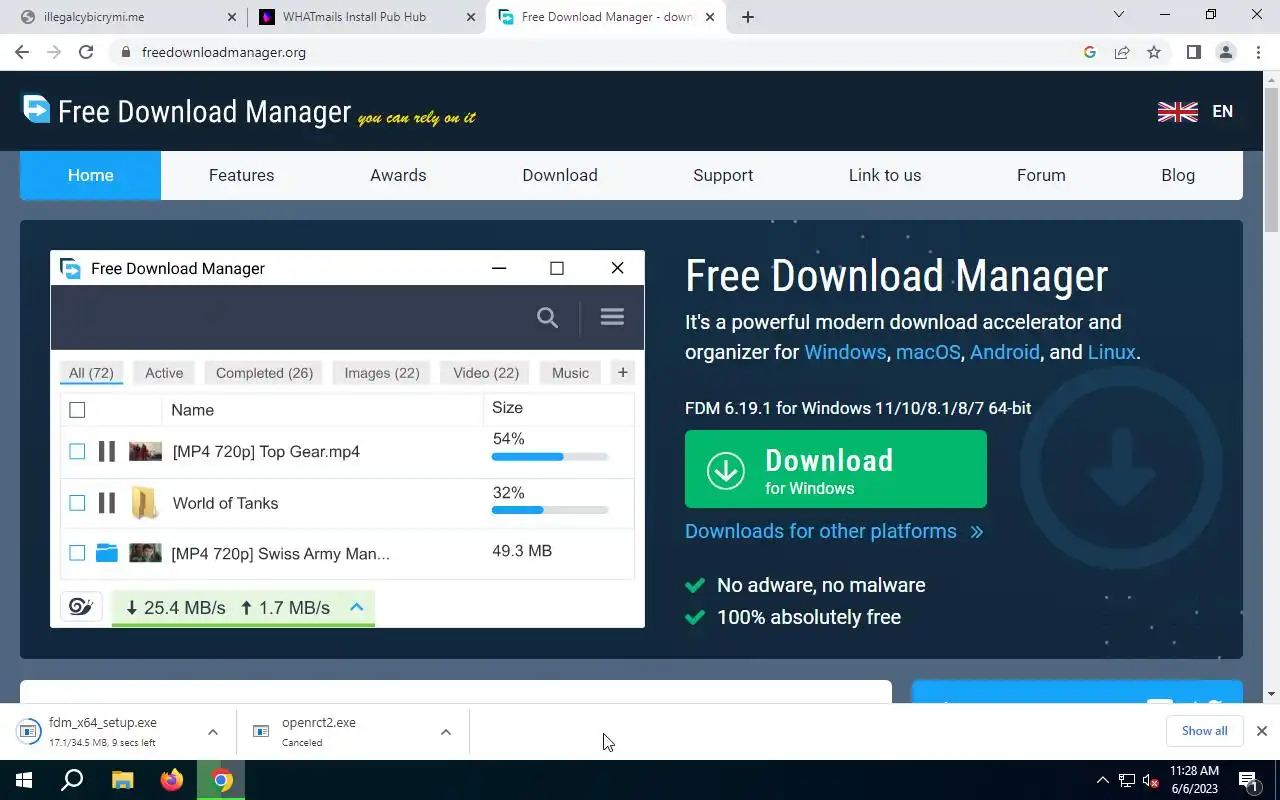Click the folder icon for Swiss Army Man
Image resolution: width=1280 pixels, height=800 pixels.
107,552
